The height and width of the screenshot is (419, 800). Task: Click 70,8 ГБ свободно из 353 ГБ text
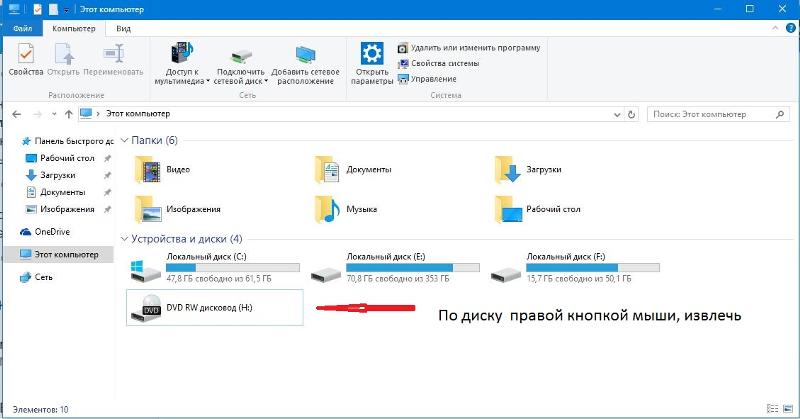(x=398, y=279)
